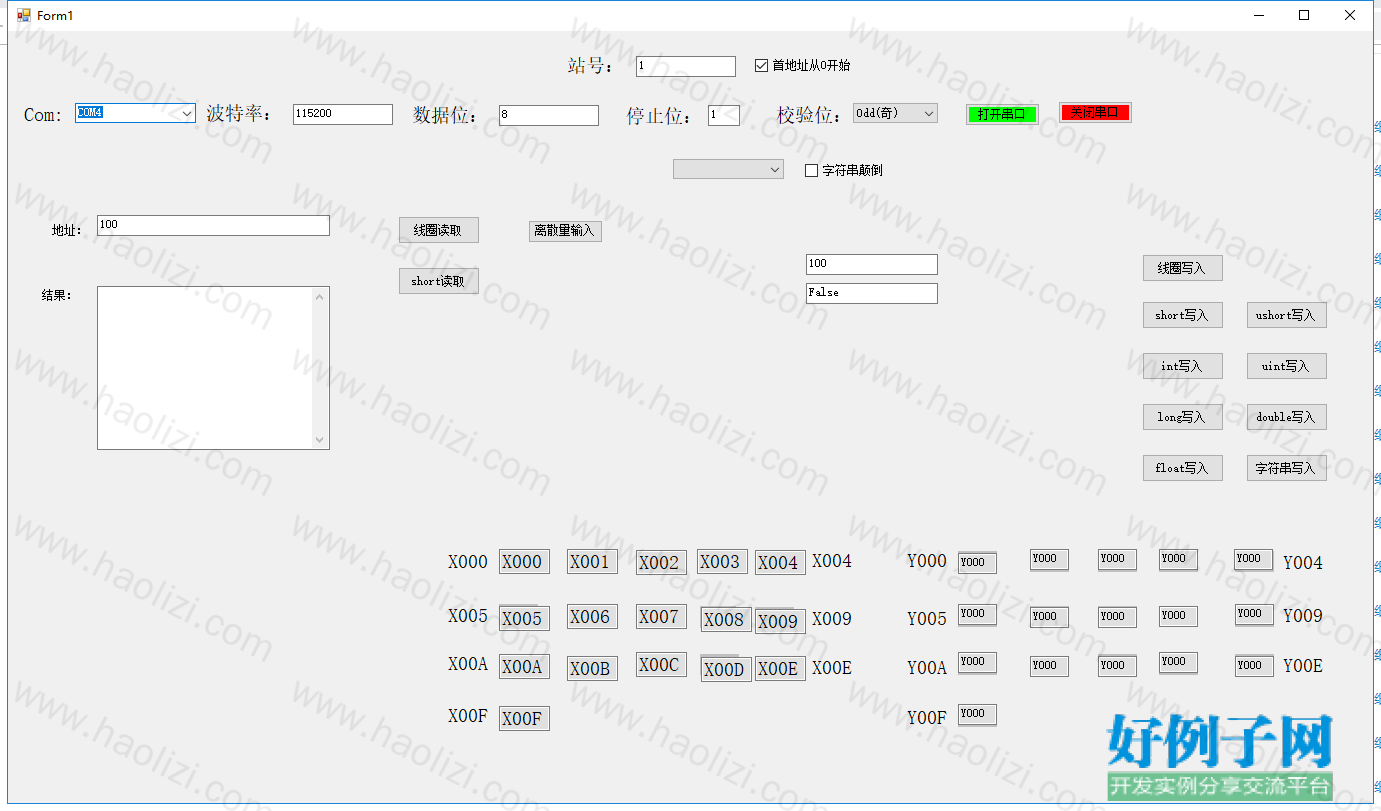This screenshot has height=811, width=1381.
Task: Click the 结果 box scroll-up arrow
Action: click(320, 296)
